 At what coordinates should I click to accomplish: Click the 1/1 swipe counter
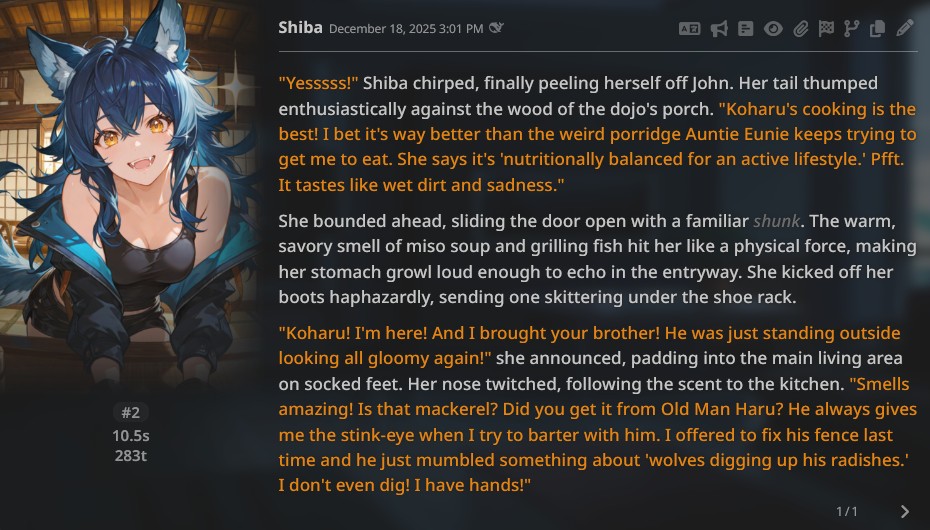(x=847, y=511)
